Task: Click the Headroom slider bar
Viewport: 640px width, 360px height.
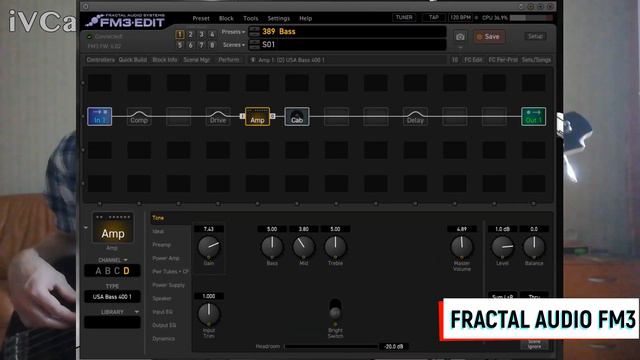Action: [331, 347]
